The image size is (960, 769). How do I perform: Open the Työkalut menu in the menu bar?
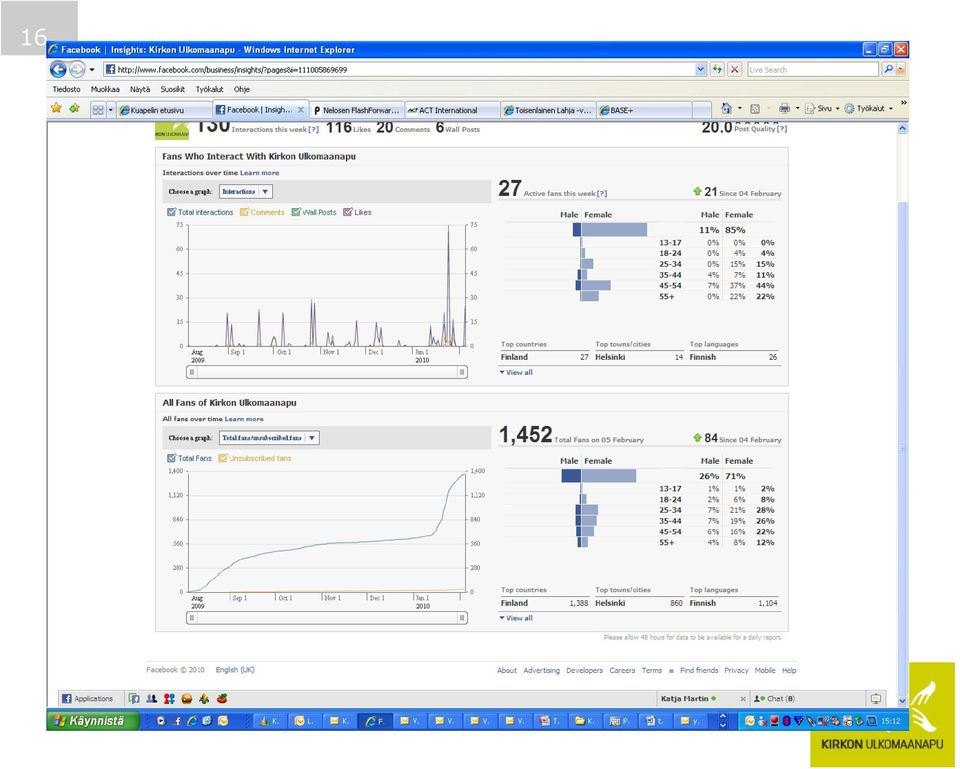pos(209,89)
